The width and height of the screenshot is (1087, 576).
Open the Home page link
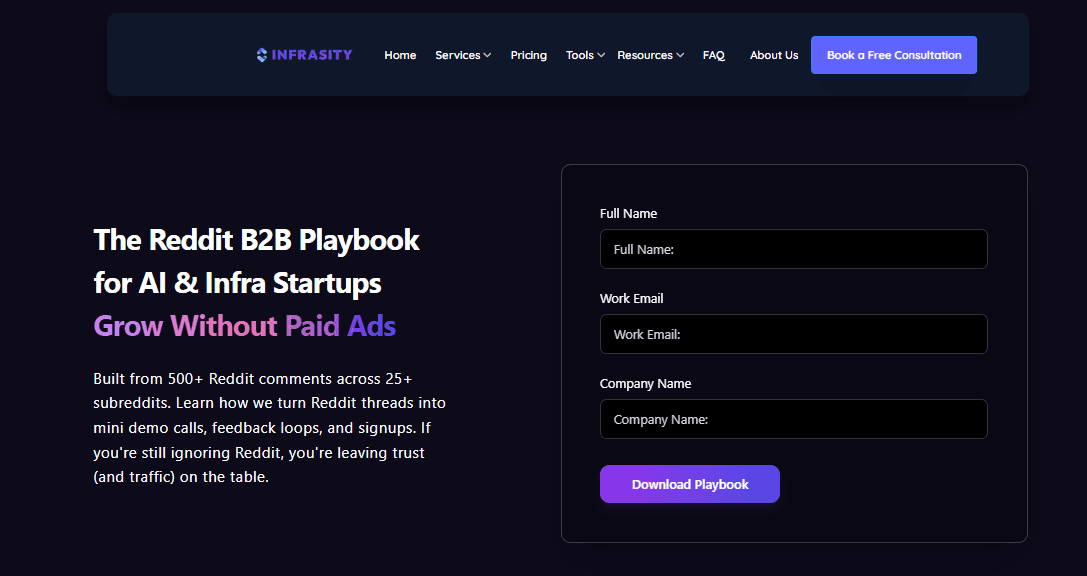point(400,55)
